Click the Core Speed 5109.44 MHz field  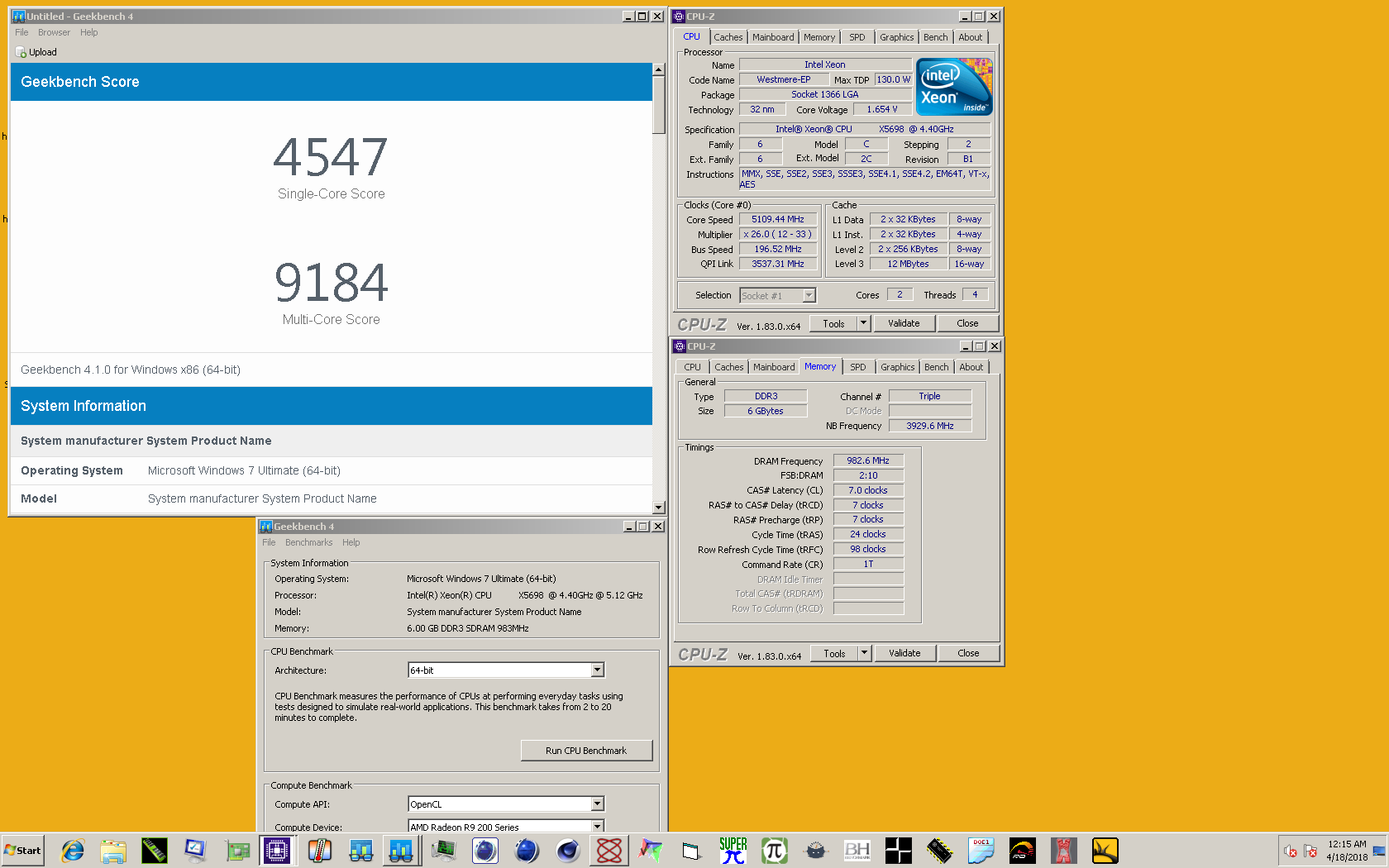[x=777, y=219]
